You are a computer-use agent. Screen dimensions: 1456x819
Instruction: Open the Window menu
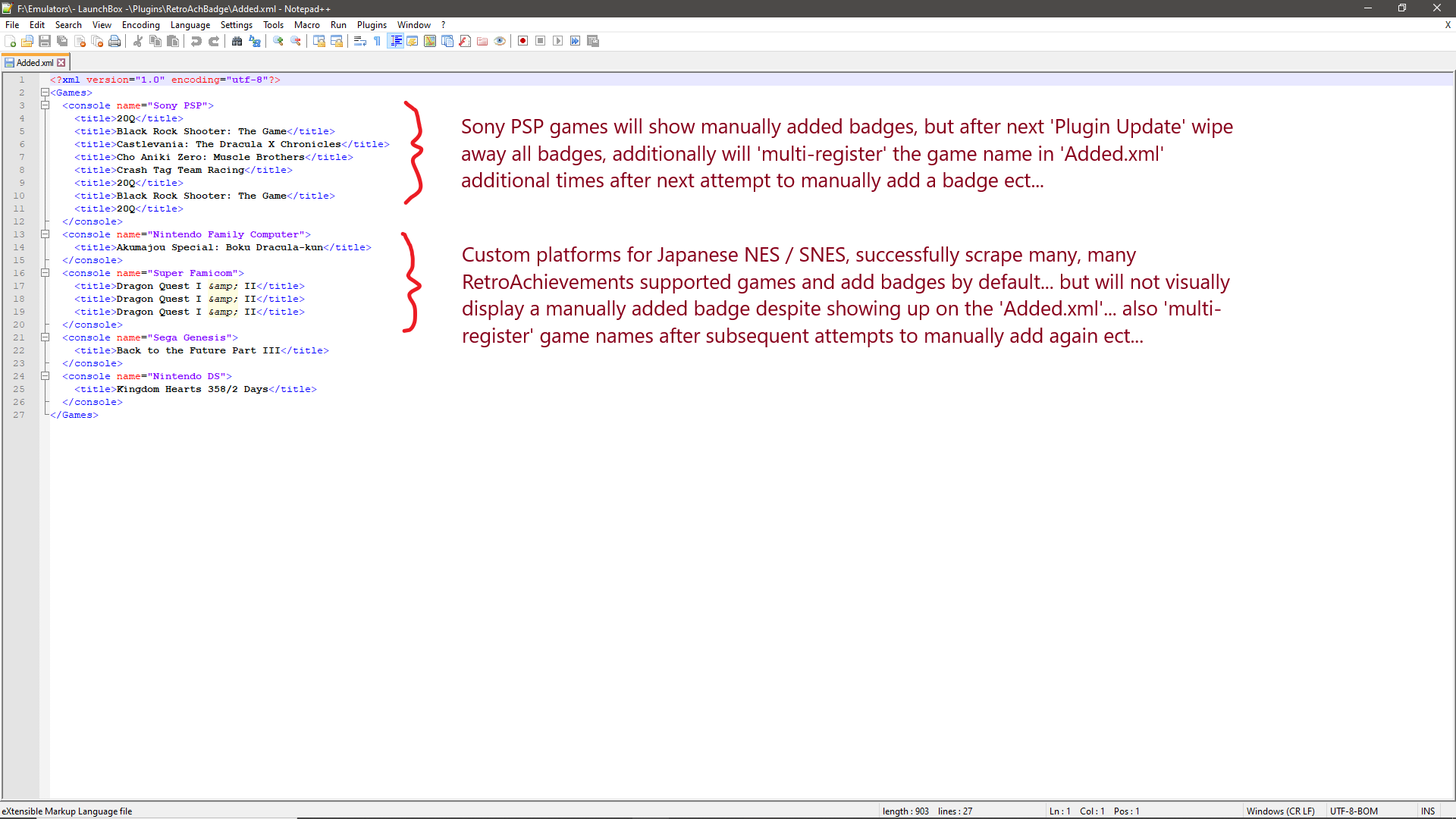pyautogui.click(x=414, y=25)
